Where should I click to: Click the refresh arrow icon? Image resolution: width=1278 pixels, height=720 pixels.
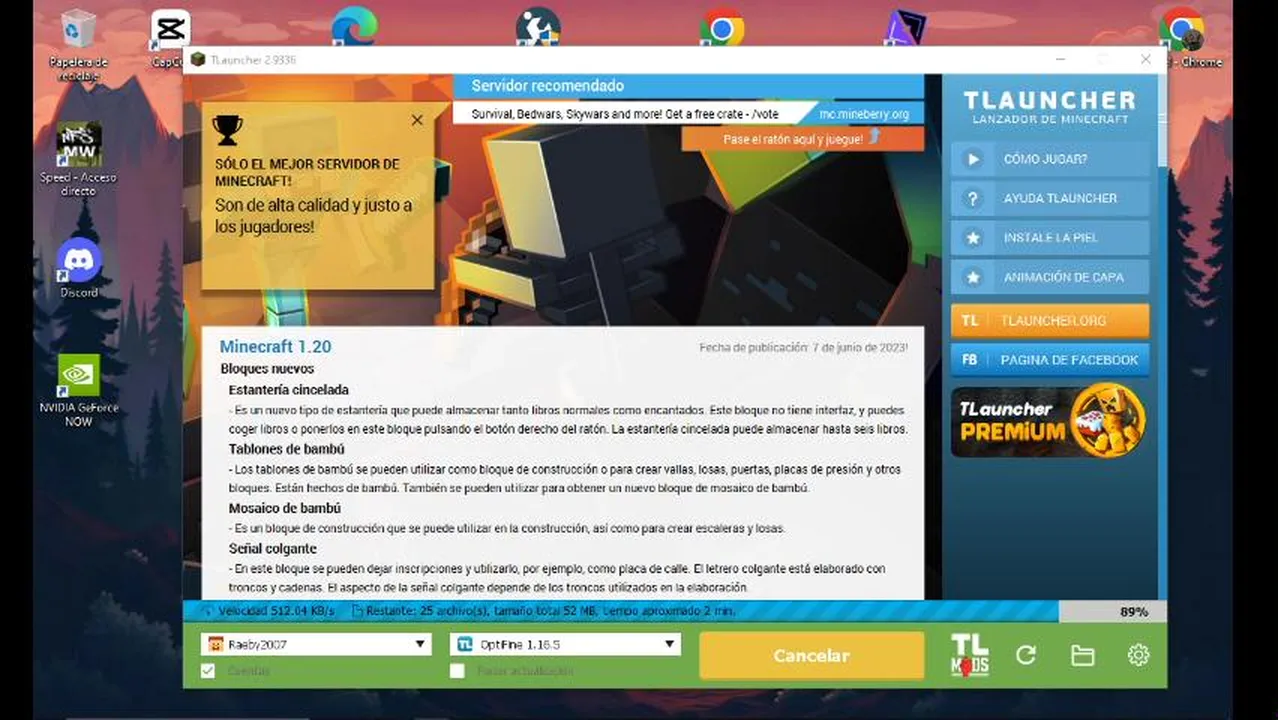click(1026, 655)
